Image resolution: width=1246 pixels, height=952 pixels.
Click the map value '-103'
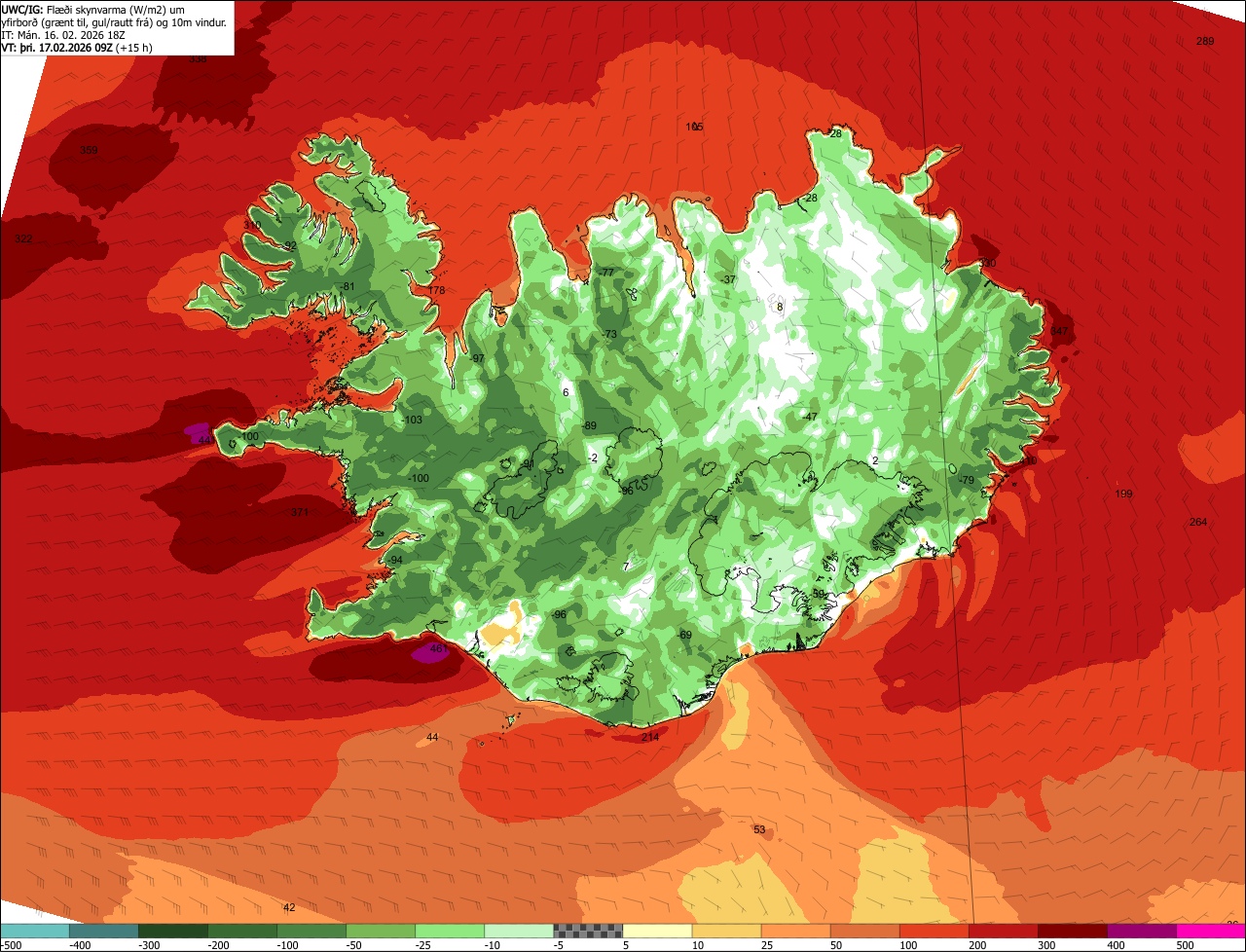coord(412,420)
